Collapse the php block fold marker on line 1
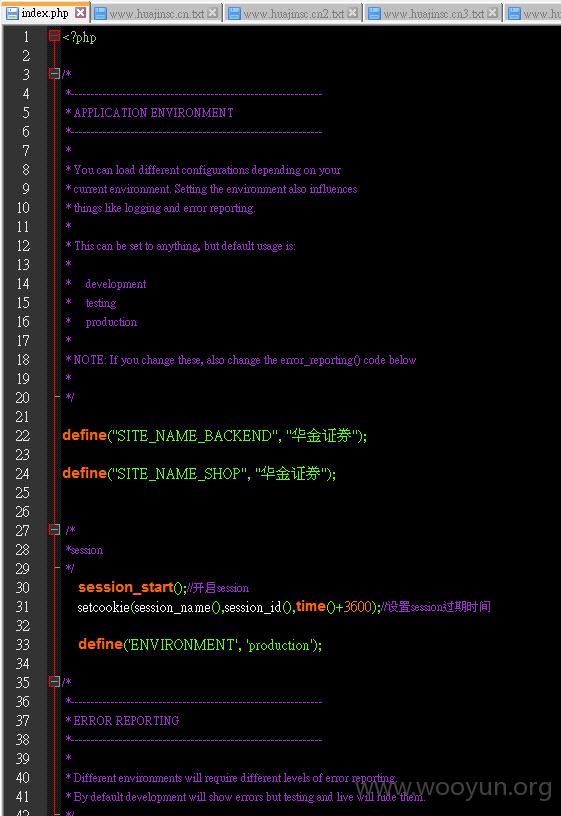The image size is (561, 816). (x=54, y=36)
